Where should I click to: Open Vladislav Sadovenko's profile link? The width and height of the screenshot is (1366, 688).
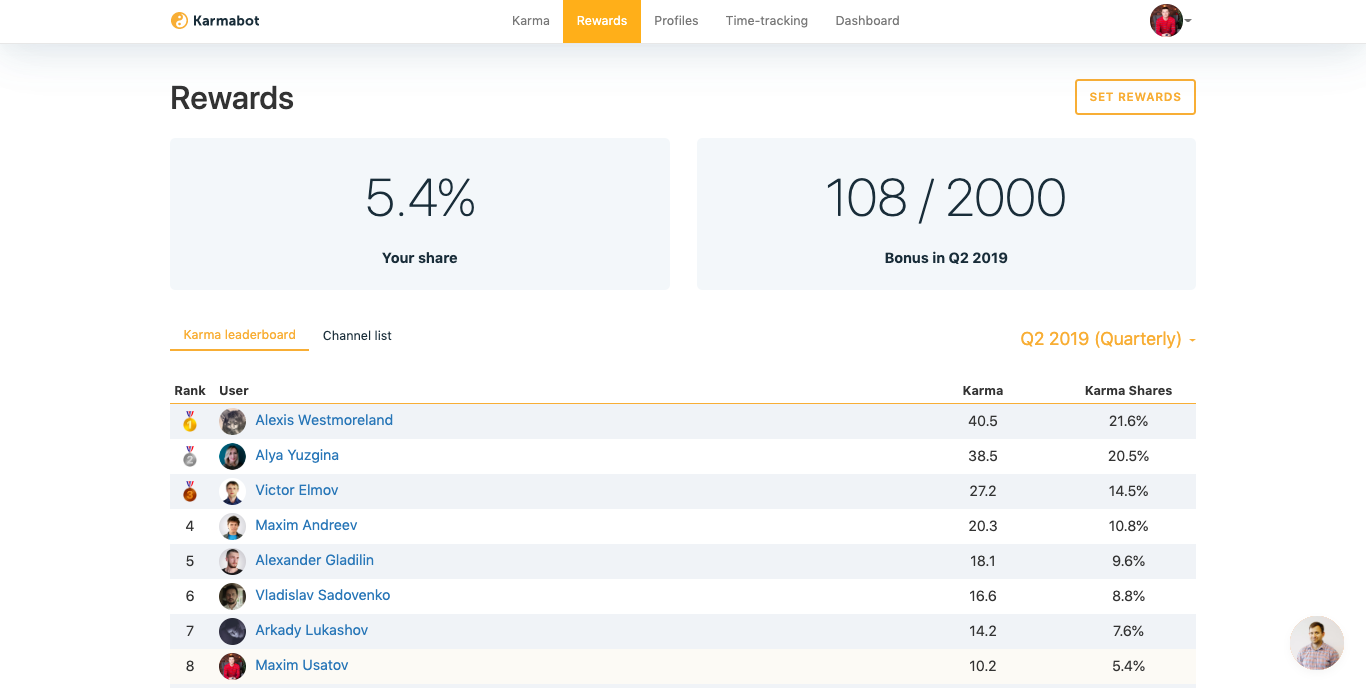[323, 595]
